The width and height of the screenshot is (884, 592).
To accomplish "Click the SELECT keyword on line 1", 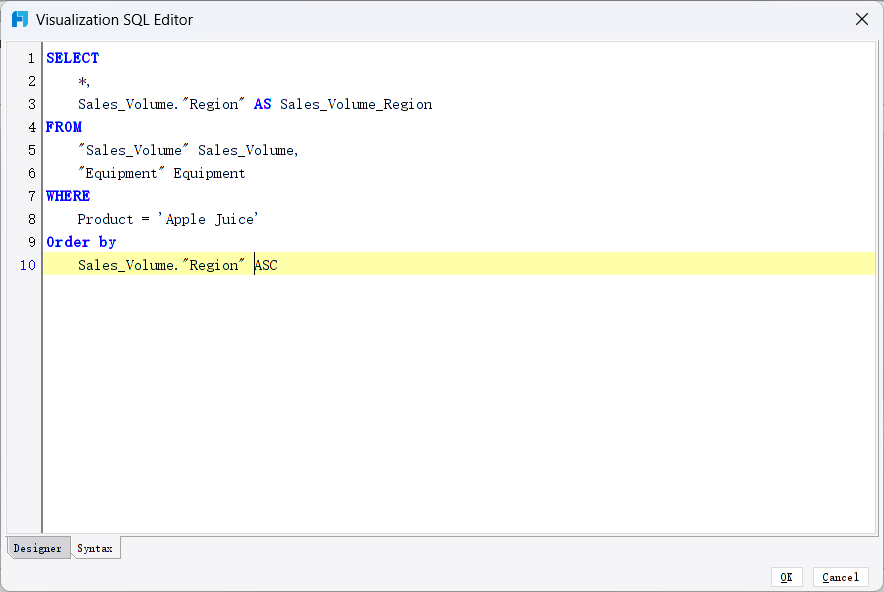I will click(x=73, y=58).
